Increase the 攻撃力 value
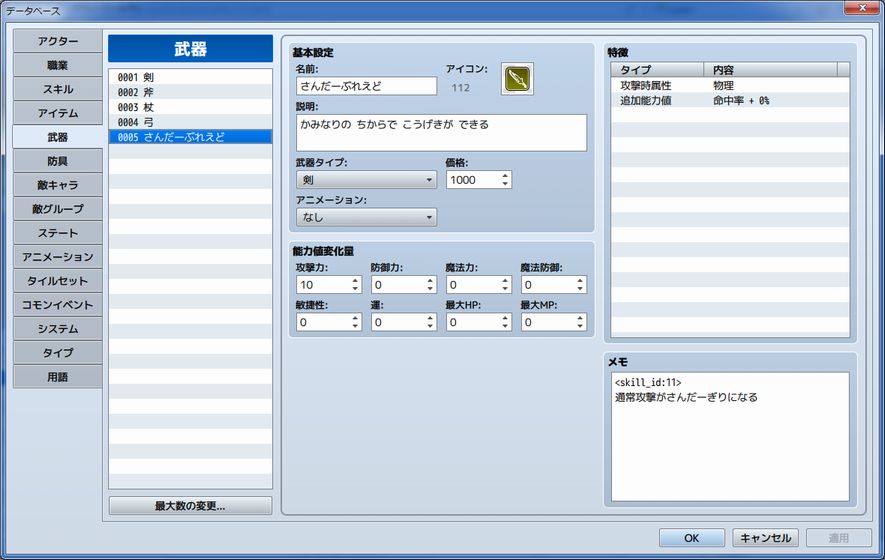 tap(355, 280)
